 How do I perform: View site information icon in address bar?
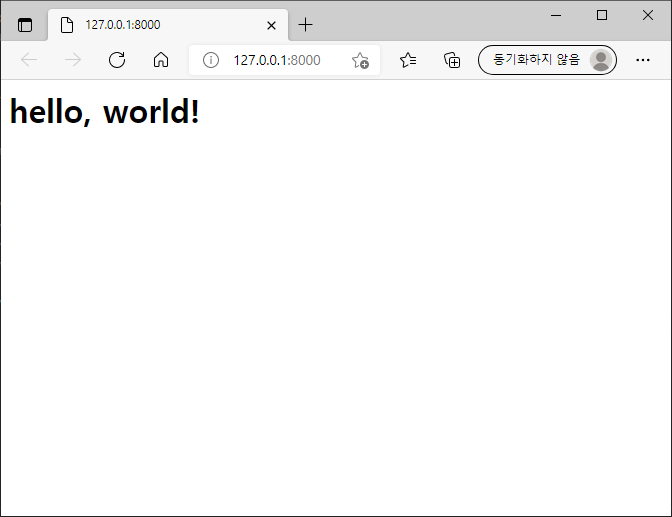[211, 60]
